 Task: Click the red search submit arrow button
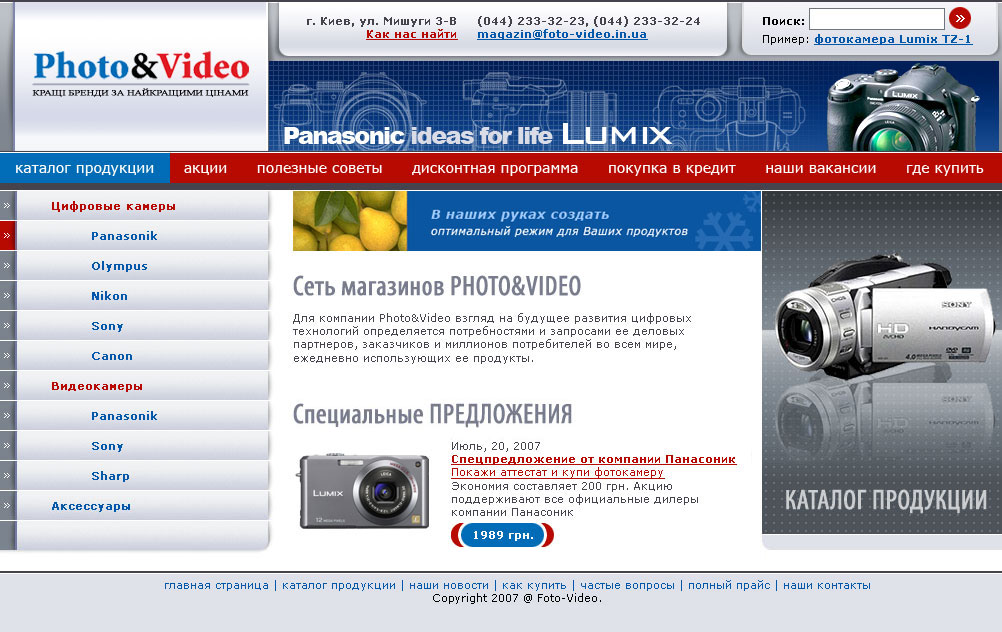pos(959,18)
